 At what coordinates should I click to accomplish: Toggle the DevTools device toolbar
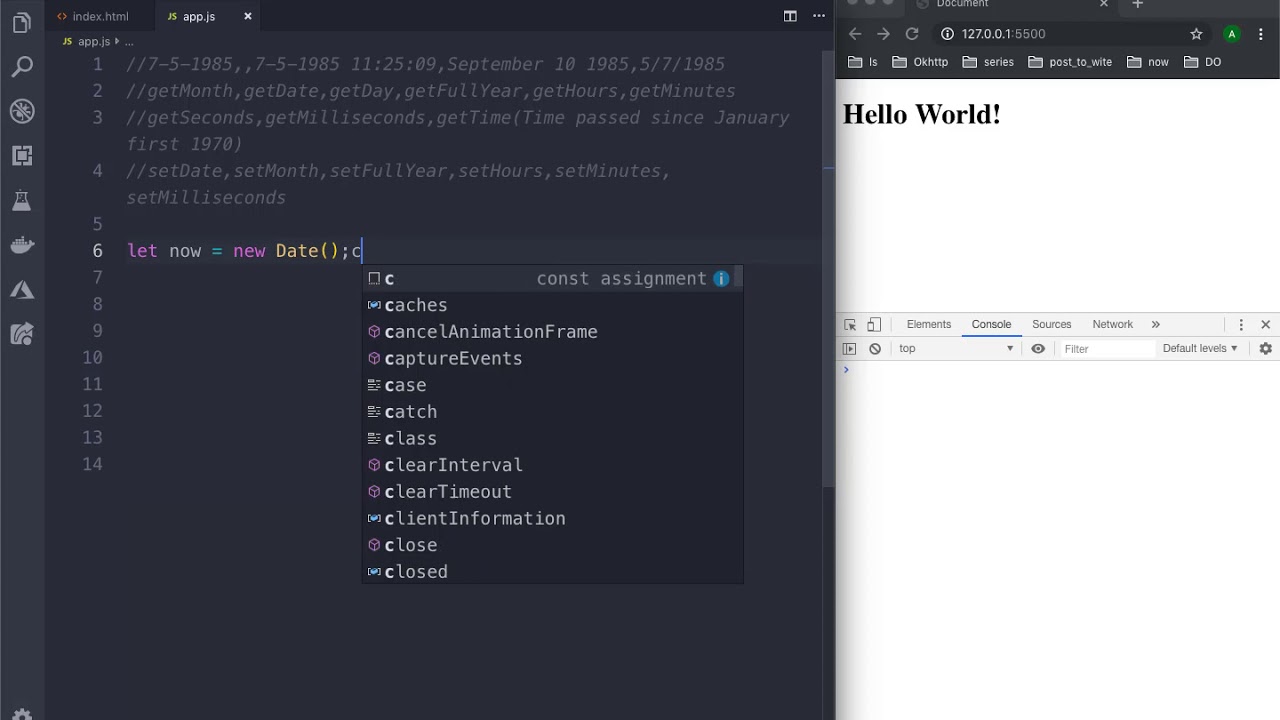874,325
